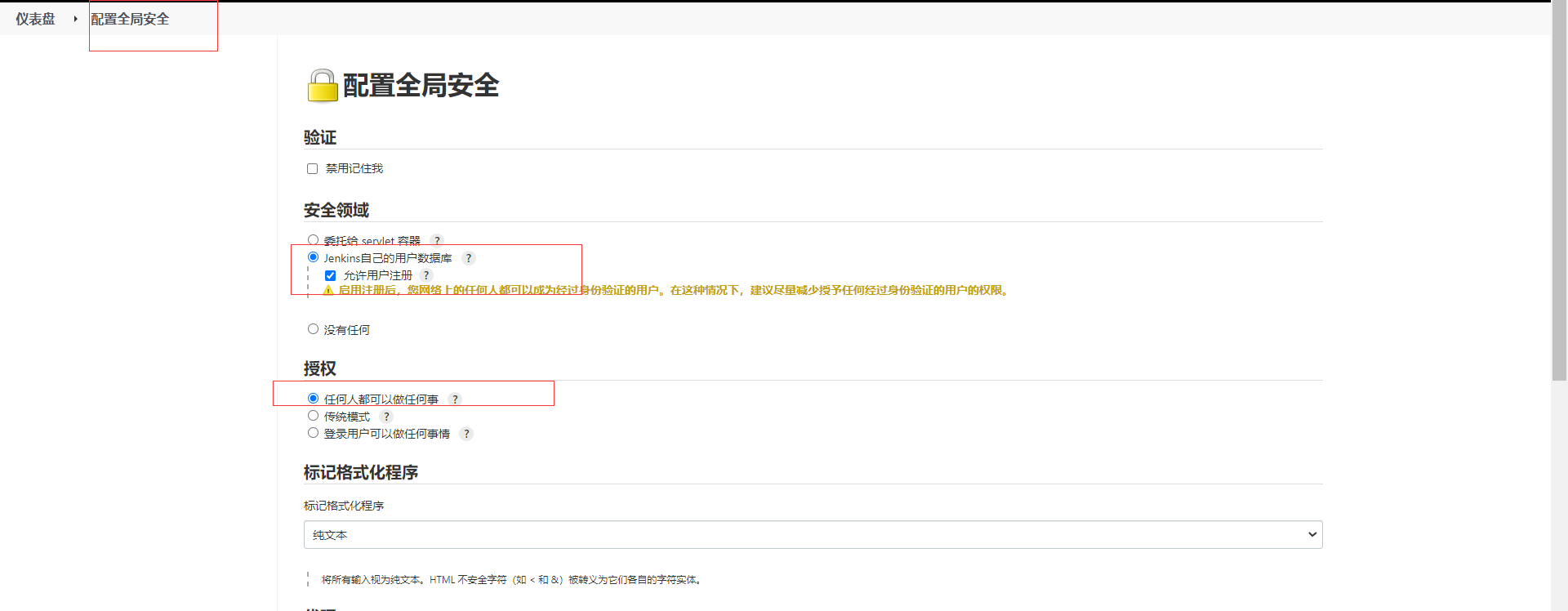Open help for Jenkins自己的用户数据库

coord(469,258)
